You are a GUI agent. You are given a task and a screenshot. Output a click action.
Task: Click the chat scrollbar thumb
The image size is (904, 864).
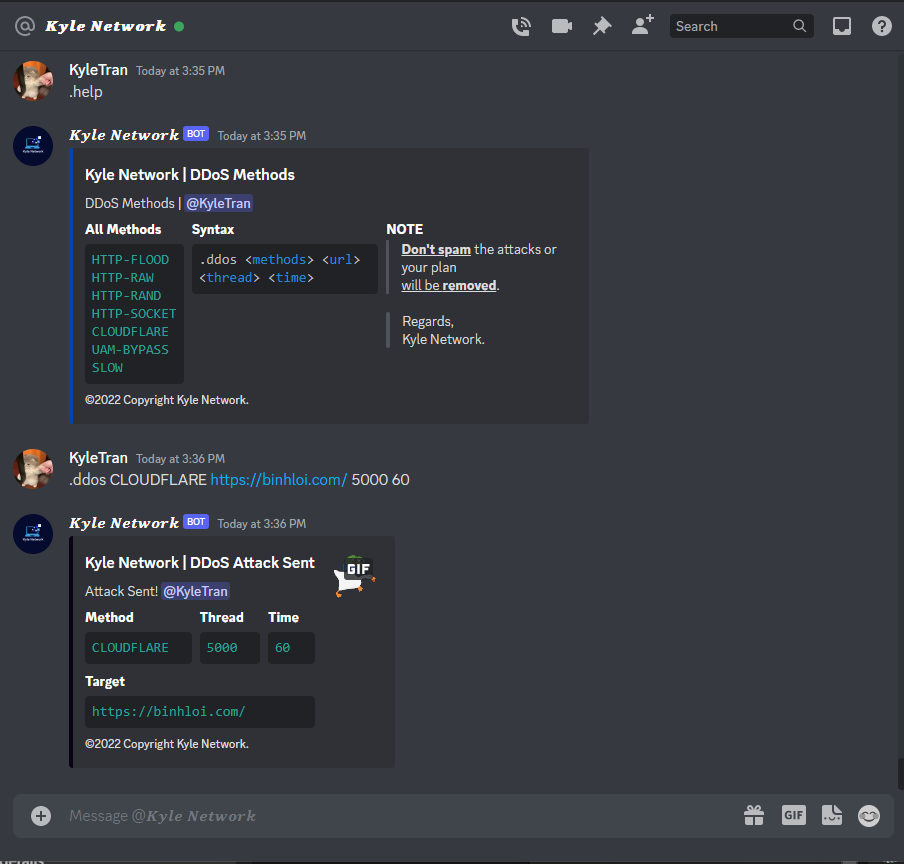[x=901, y=774]
